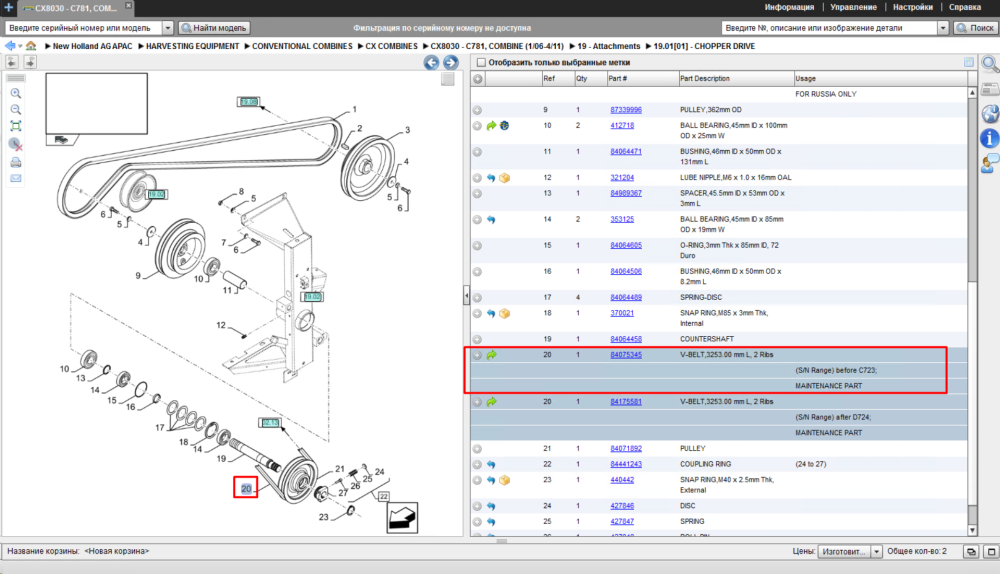The image size is (1000, 574).
Task: Open 19 - Attachments breadcrumb level
Action: pyautogui.click(x=608, y=46)
